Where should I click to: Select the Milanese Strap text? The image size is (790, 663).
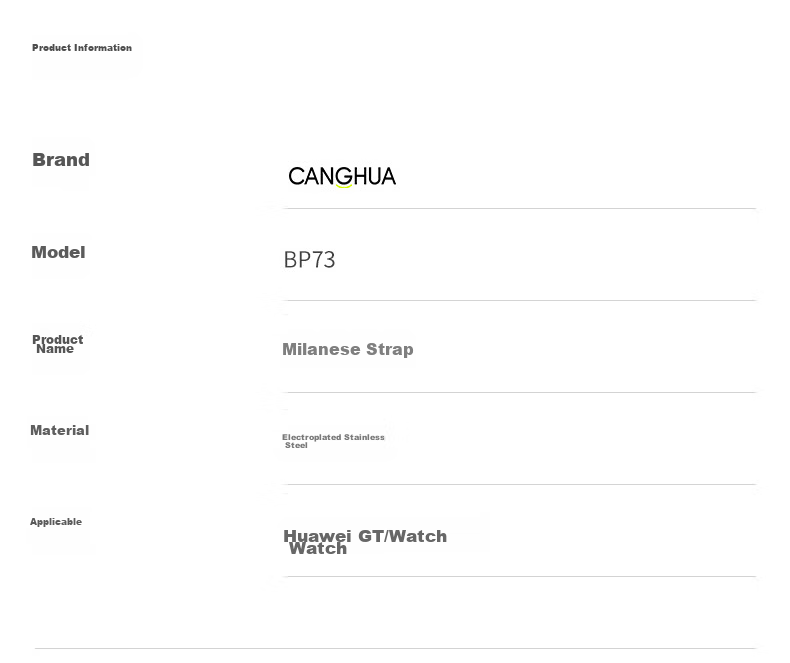pos(348,349)
